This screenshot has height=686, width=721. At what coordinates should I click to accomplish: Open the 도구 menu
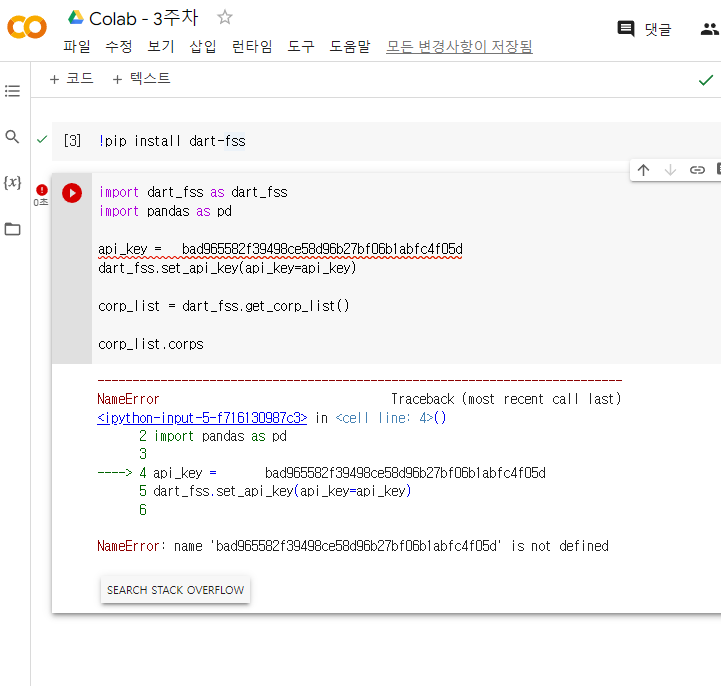(301, 46)
